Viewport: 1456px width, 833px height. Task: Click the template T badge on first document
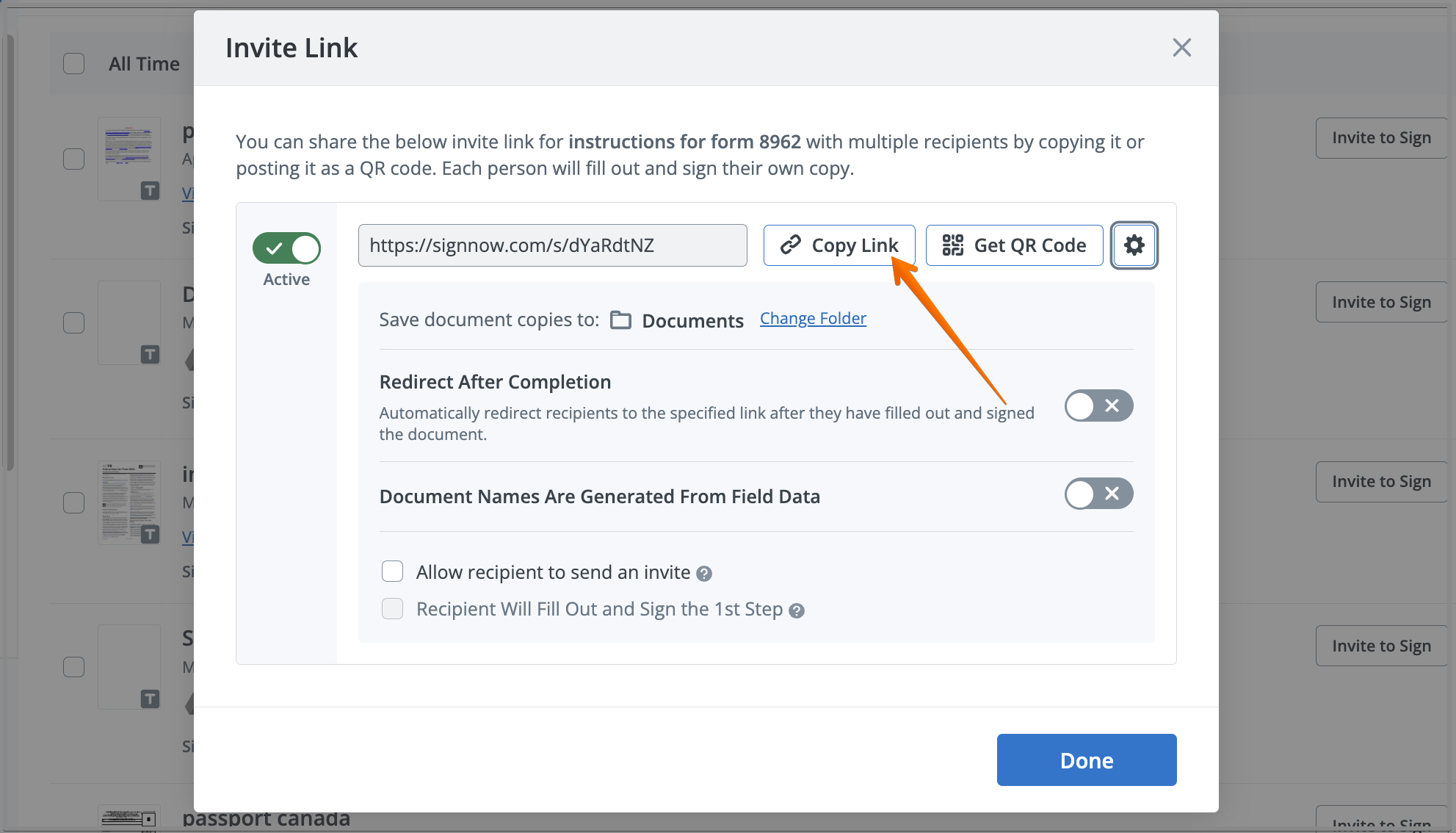(x=150, y=191)
